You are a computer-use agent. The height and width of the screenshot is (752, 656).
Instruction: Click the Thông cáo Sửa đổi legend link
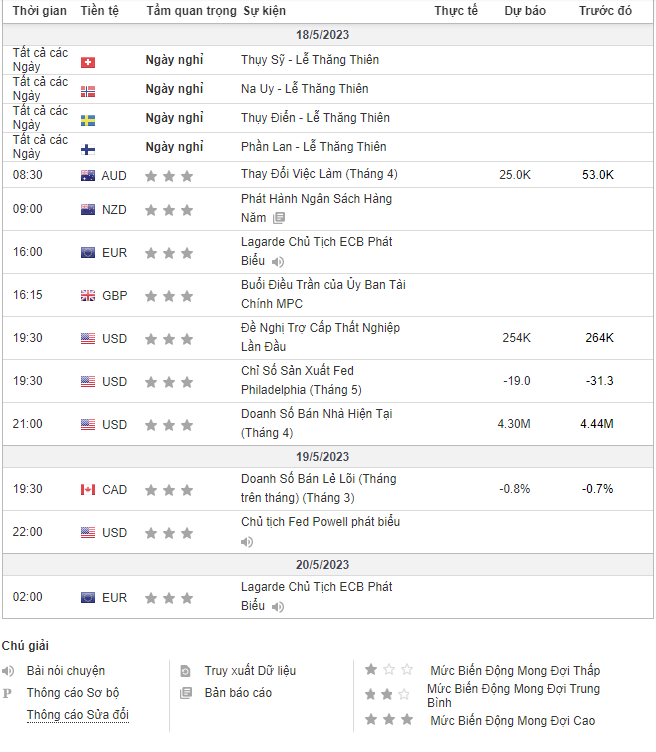click(x=78, y=715)
